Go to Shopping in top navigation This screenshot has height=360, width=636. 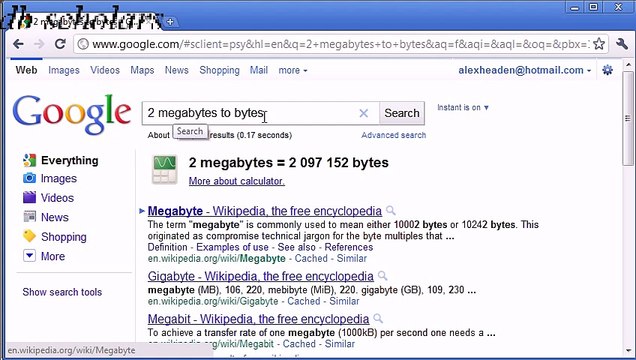pos(219,70)
